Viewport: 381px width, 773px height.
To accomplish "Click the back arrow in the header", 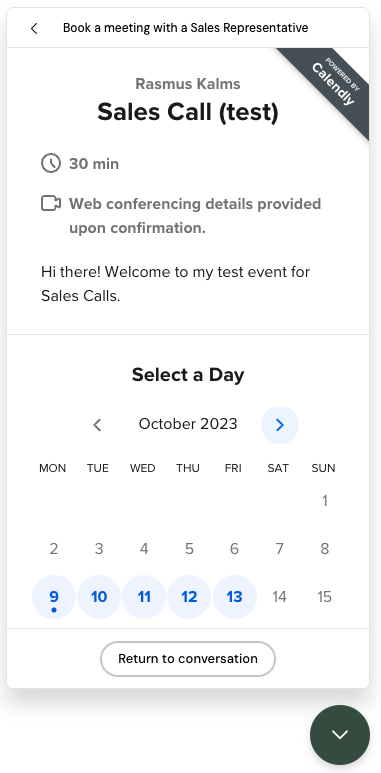I will 34,29.
